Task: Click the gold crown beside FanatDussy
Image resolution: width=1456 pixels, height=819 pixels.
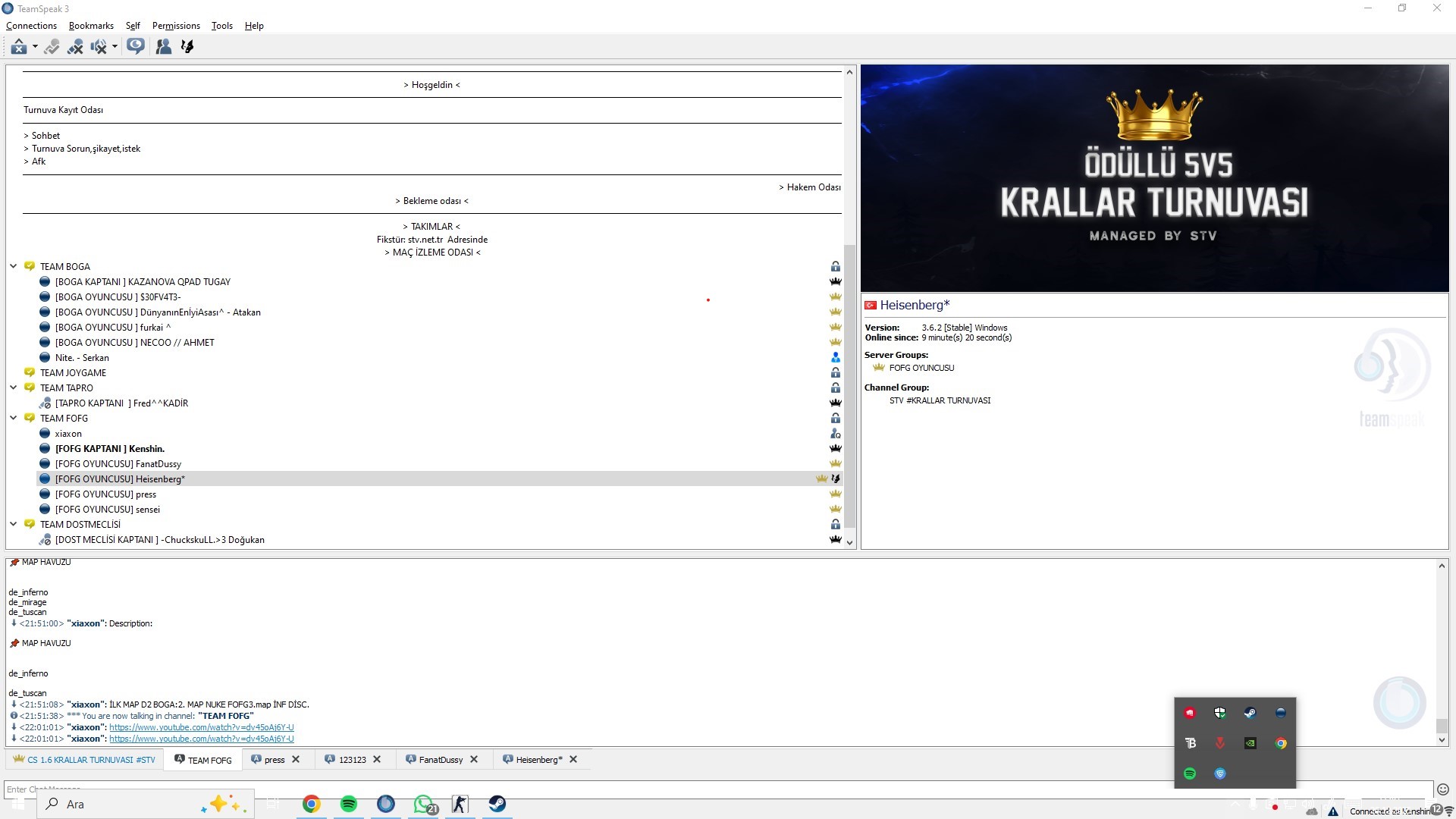Action: [x=835, y=463]
